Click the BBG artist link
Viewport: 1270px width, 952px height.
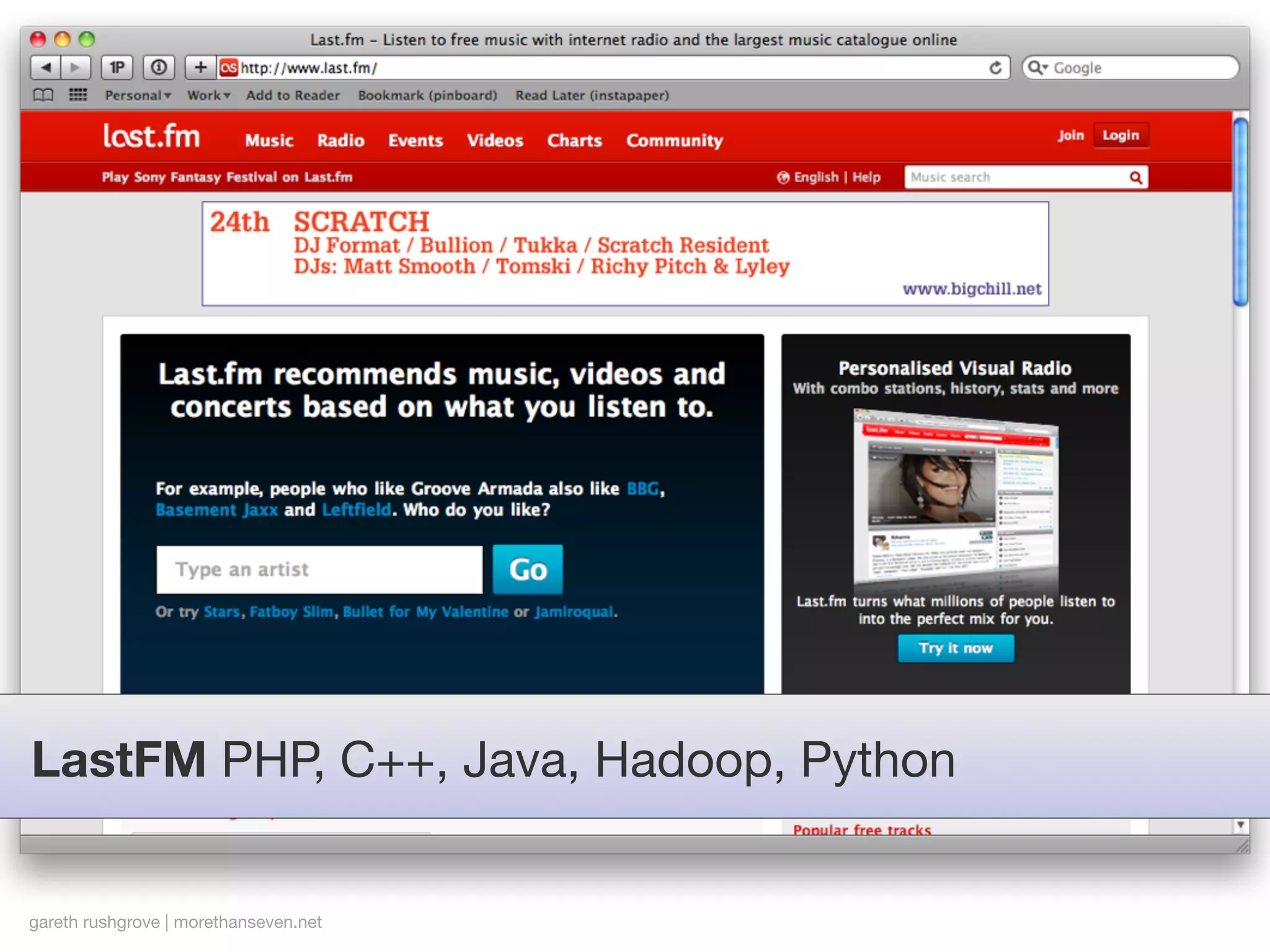coord(642,488)
